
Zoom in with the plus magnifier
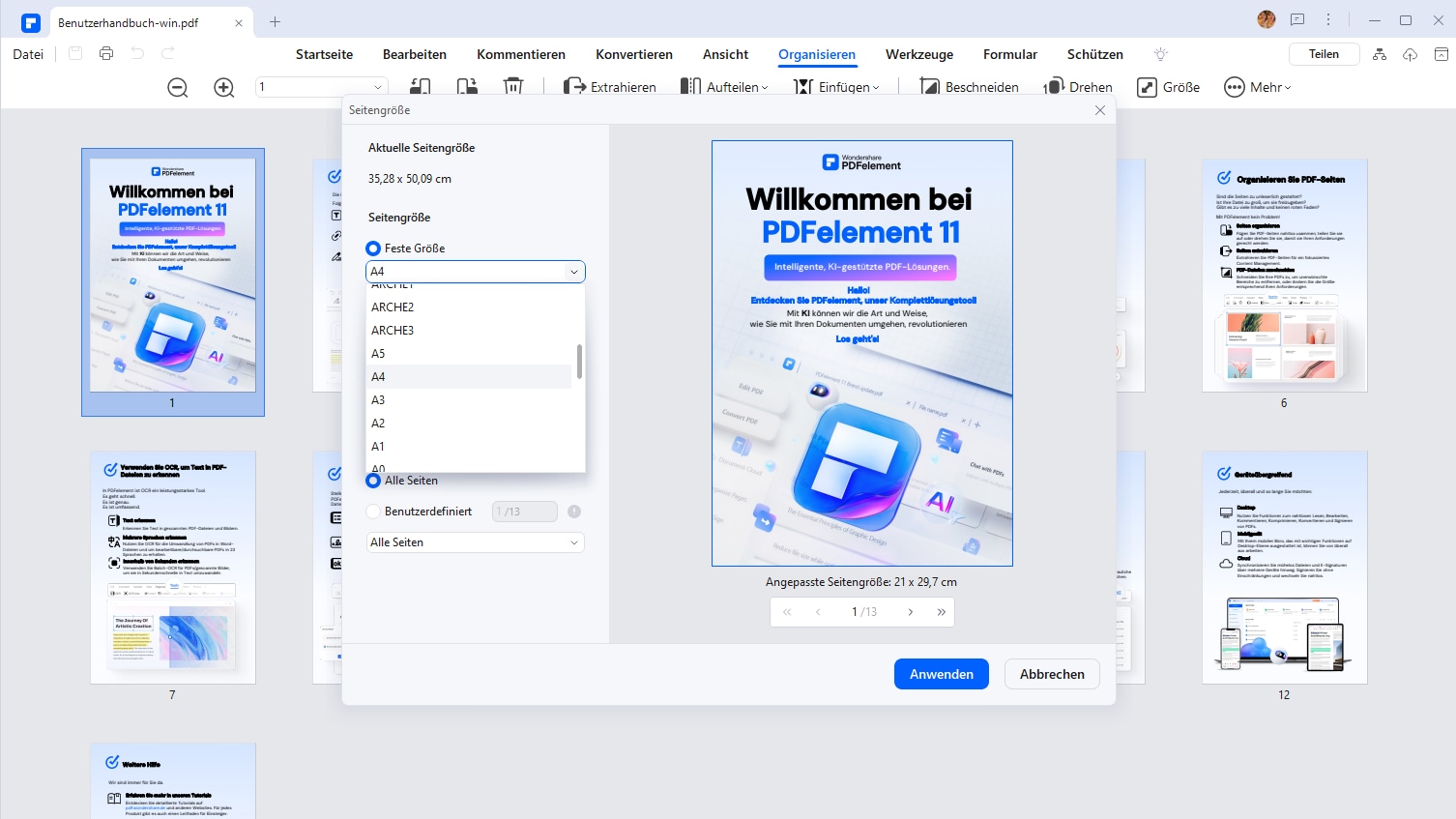[x=224, y=87]
